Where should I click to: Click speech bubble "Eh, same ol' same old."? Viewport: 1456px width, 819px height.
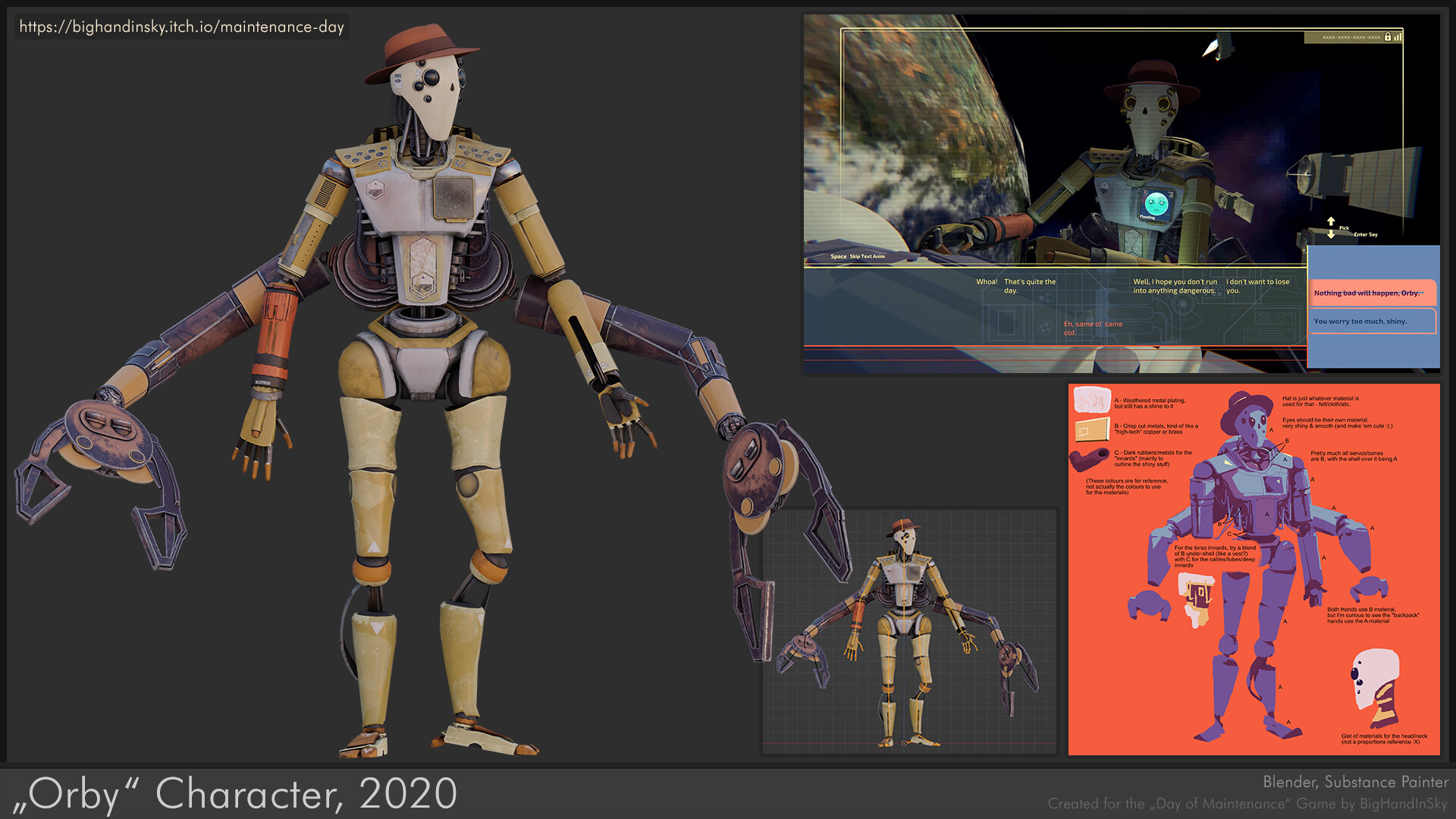(x=1092, y=328)
